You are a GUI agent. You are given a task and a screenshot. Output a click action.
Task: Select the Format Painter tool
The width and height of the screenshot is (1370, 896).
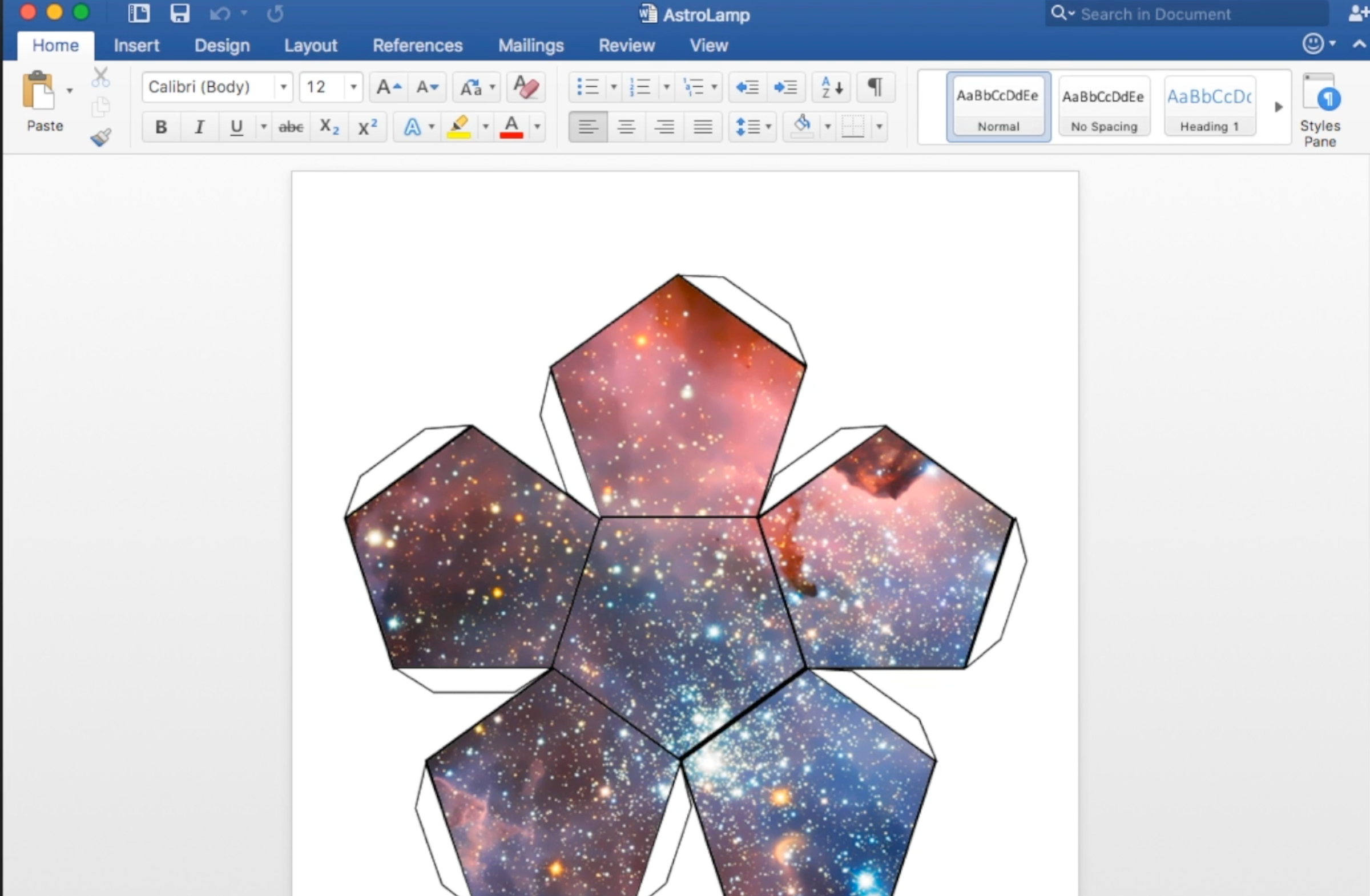click(x=100, y=138)
